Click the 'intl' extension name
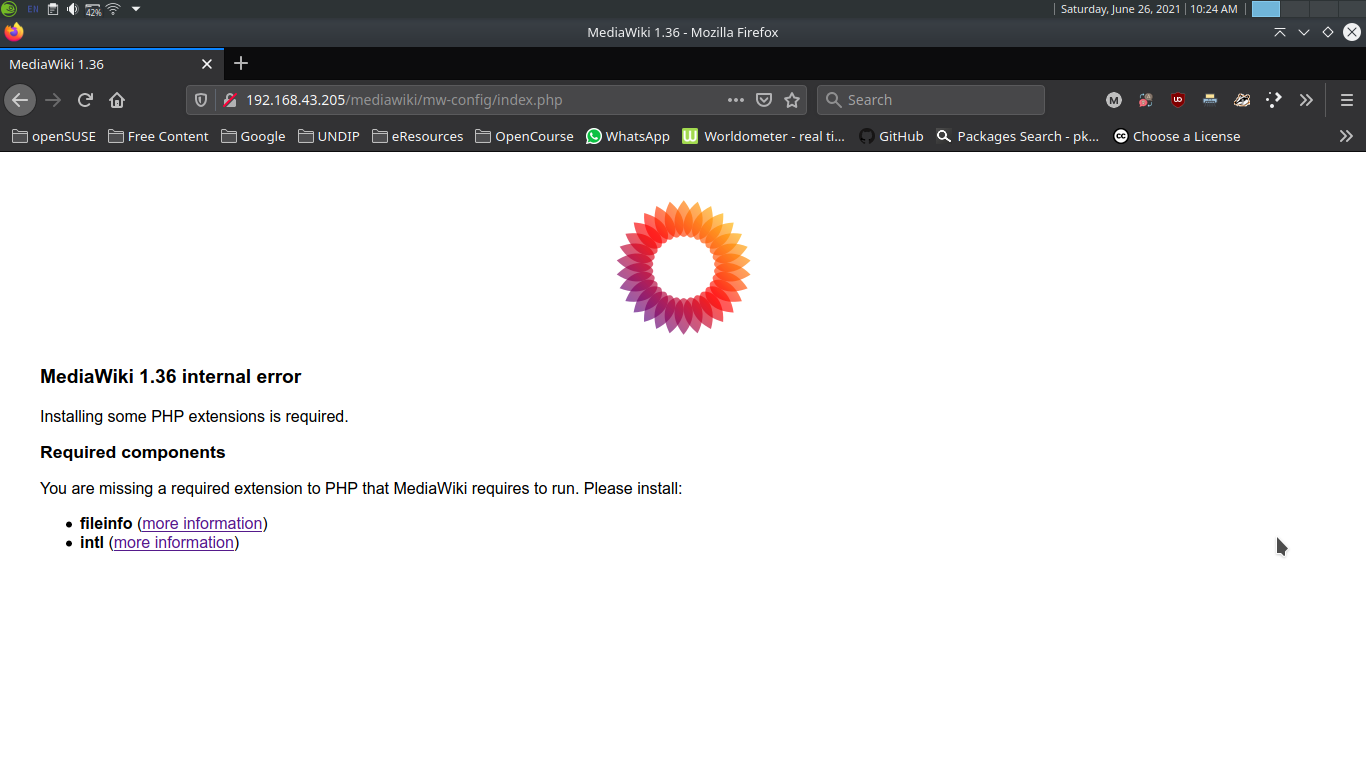Screen dimensions: 1366x768 click(x=92, y=542)
